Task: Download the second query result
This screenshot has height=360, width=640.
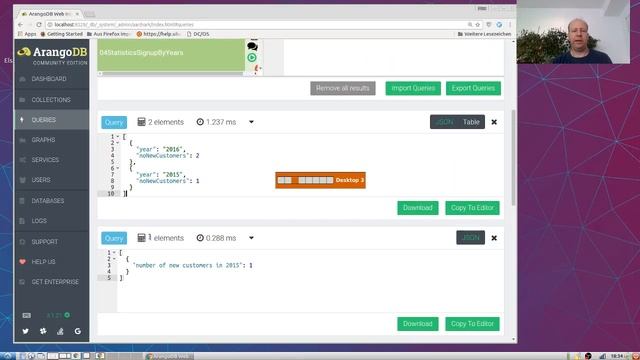Action: [x=418, y=324]
